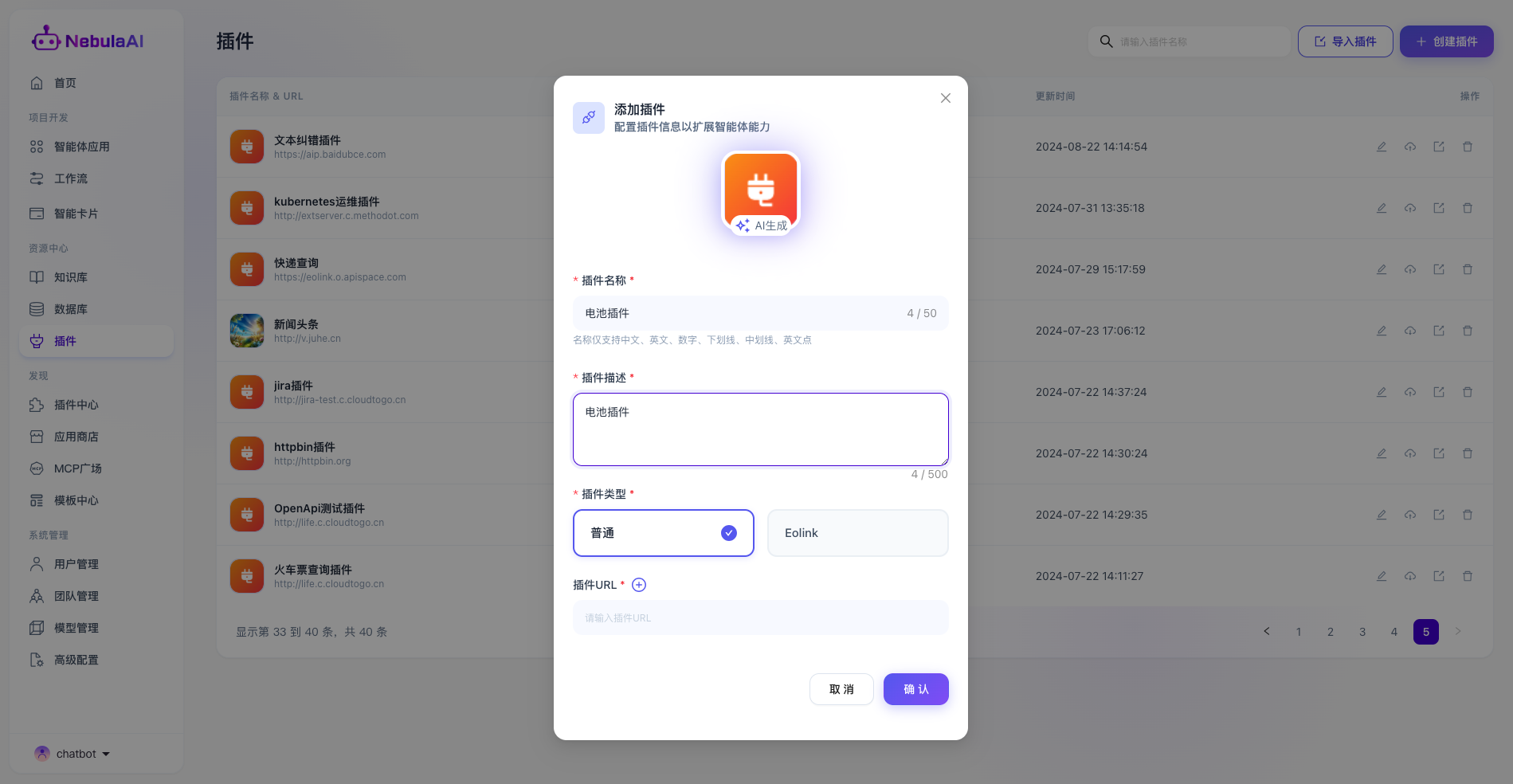Click the export icon for 新闻头条 row
This screenshot has height=784, width=1513.
[x=1438, y=331]
